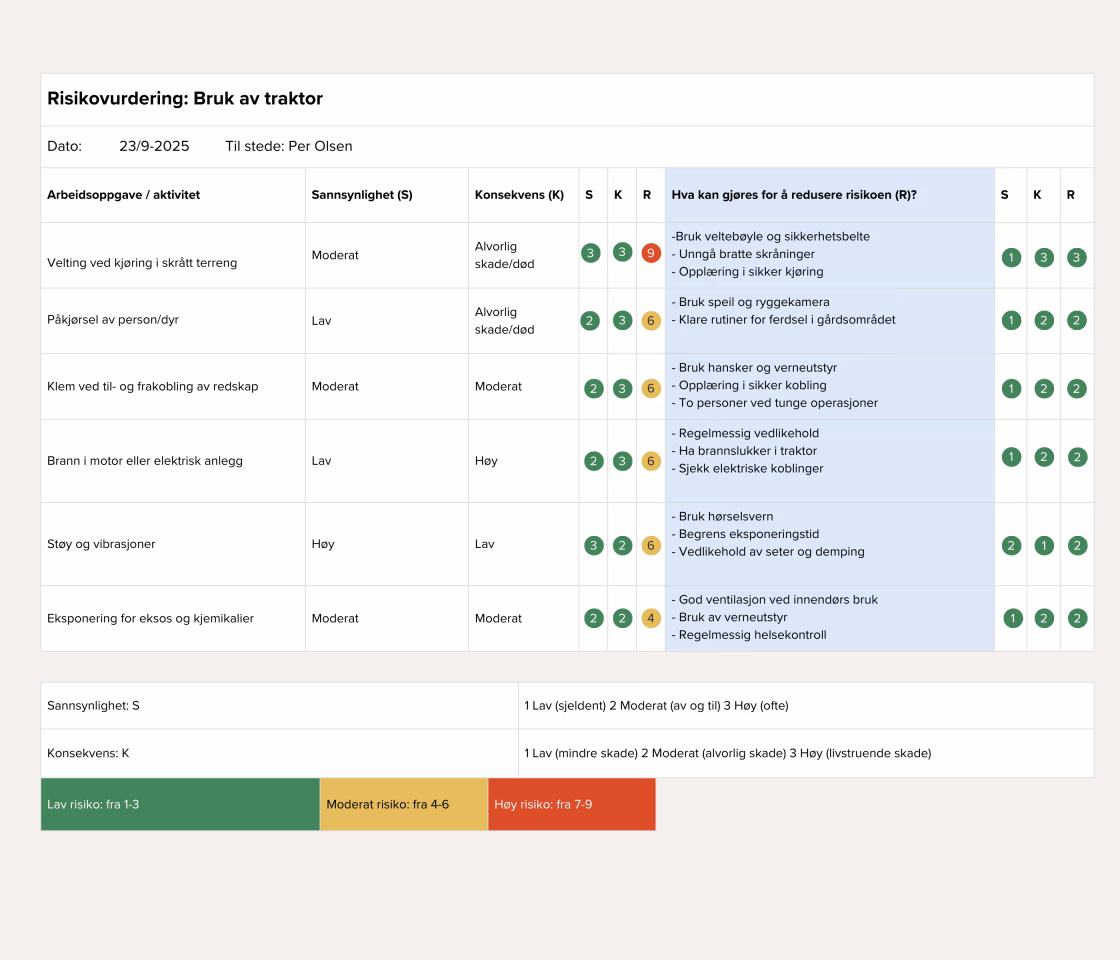This screenshot has height=960, width=1120.
Task: Click the Arbeidsoppgave / aktivitet column header
Action: [123, 195]
